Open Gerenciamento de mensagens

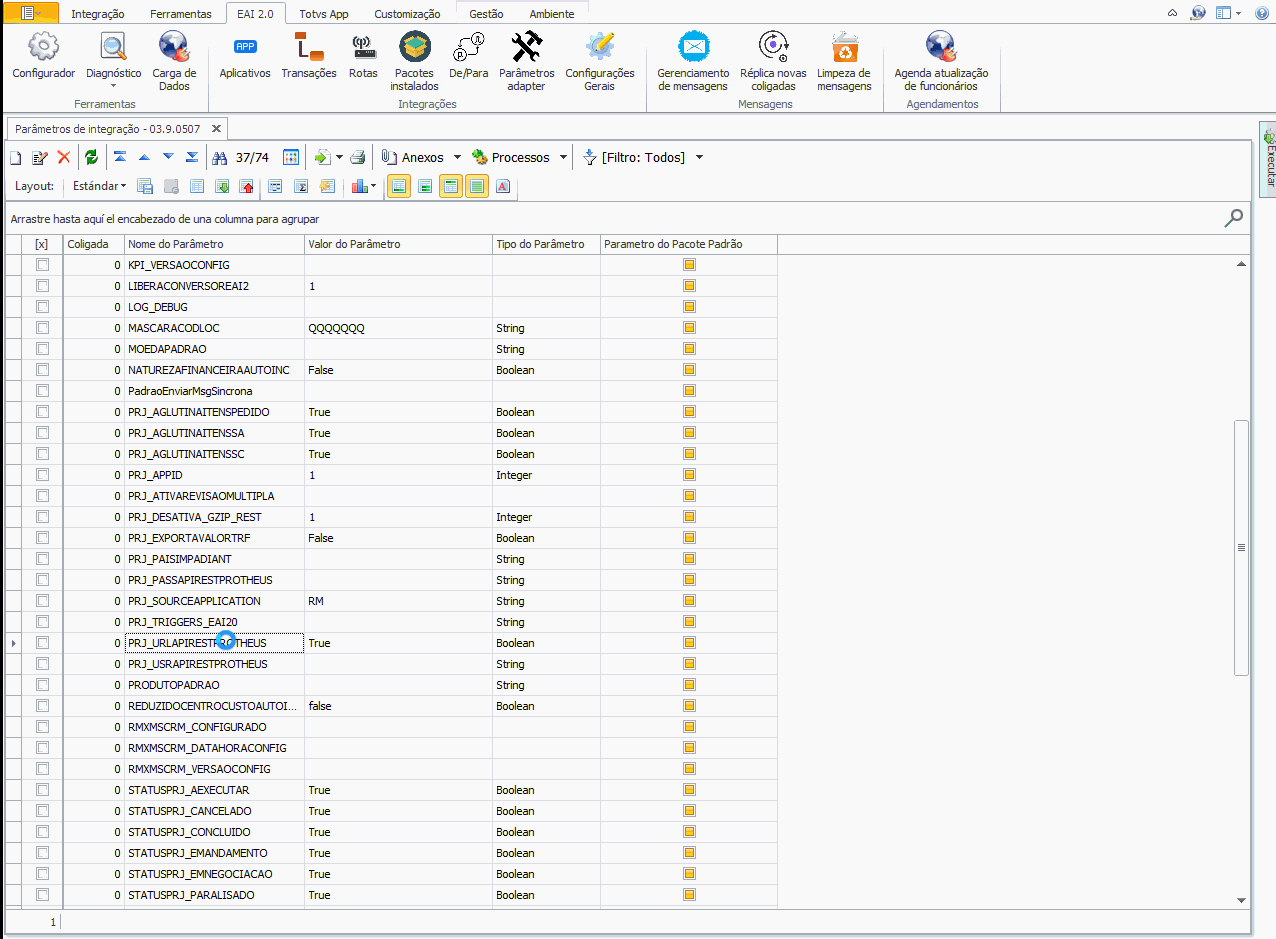pyautogui.click(x=693, y=60)
